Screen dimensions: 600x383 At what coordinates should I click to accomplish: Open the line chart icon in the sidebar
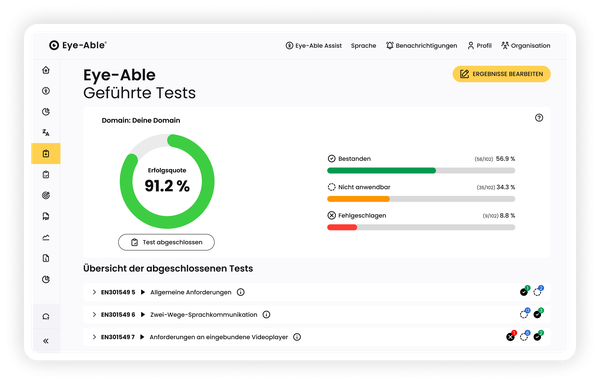pos(46,238)
